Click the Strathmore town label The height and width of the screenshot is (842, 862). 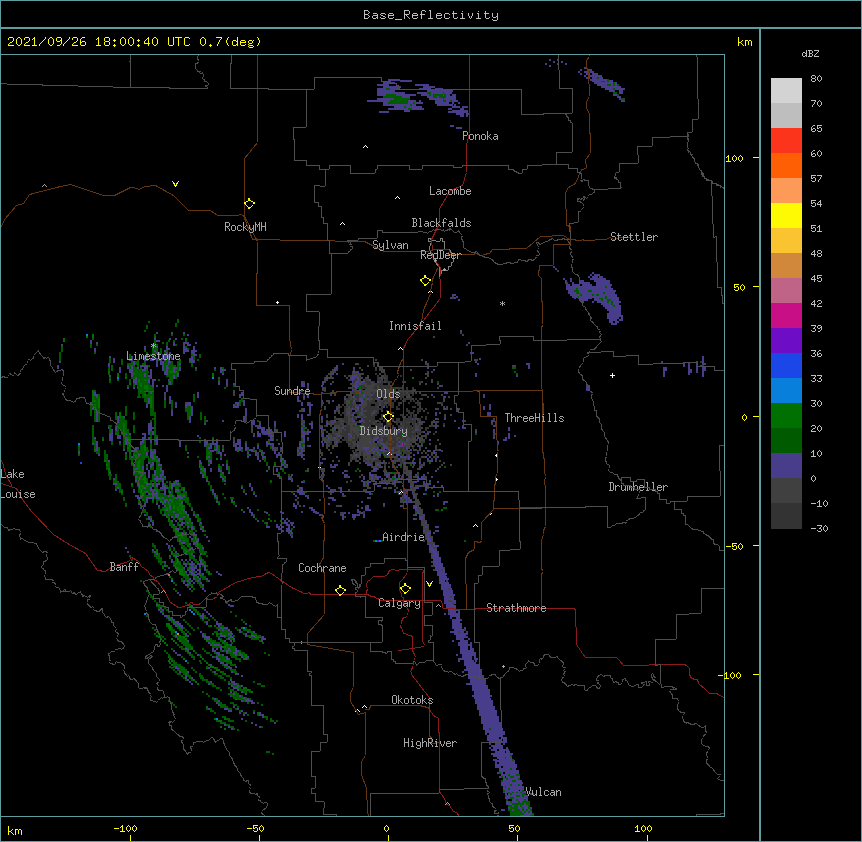[516, 608]
